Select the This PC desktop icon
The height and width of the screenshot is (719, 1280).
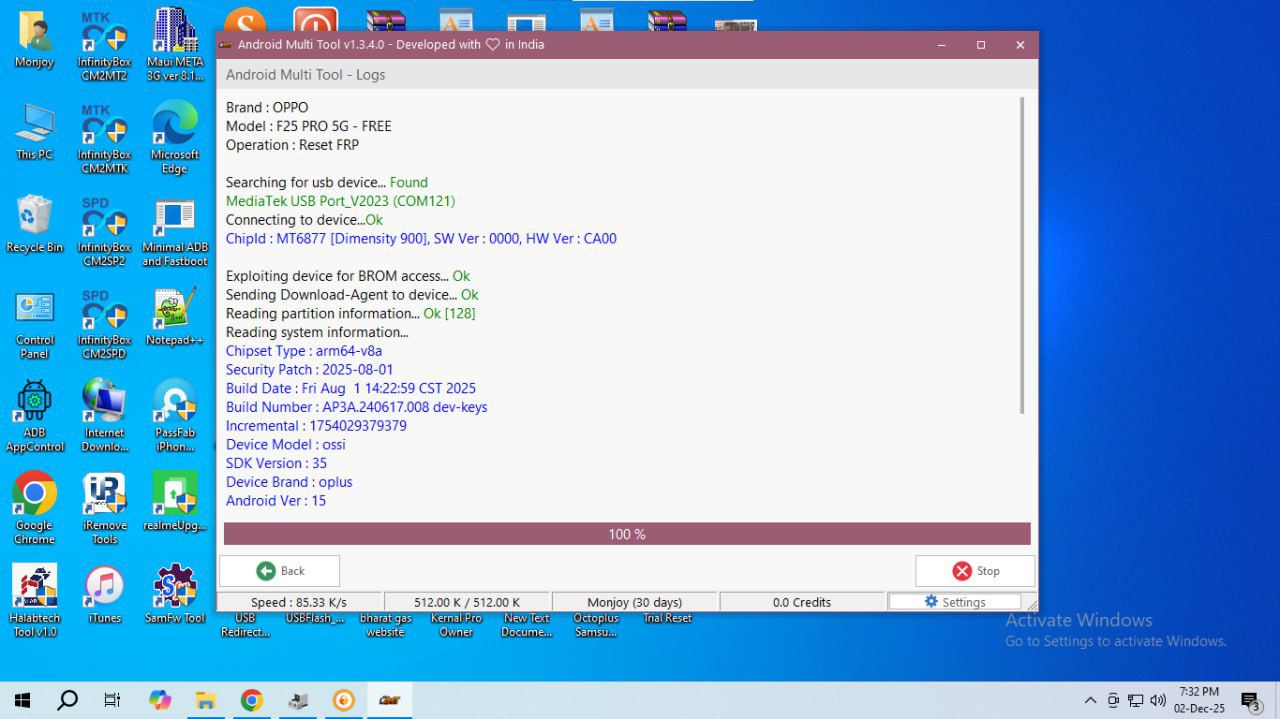(x=35, y=132)
